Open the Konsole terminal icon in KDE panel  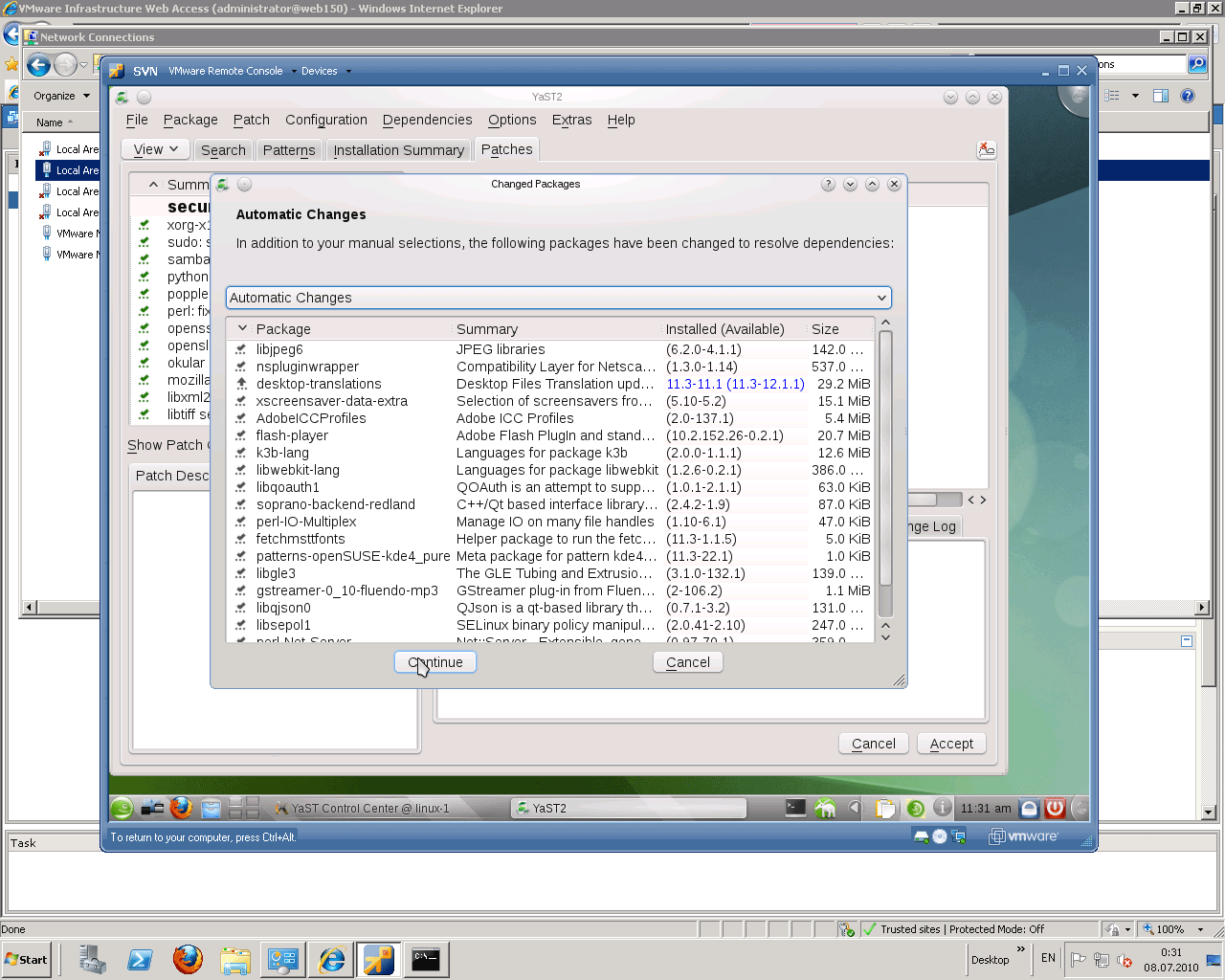coord(795,808)
